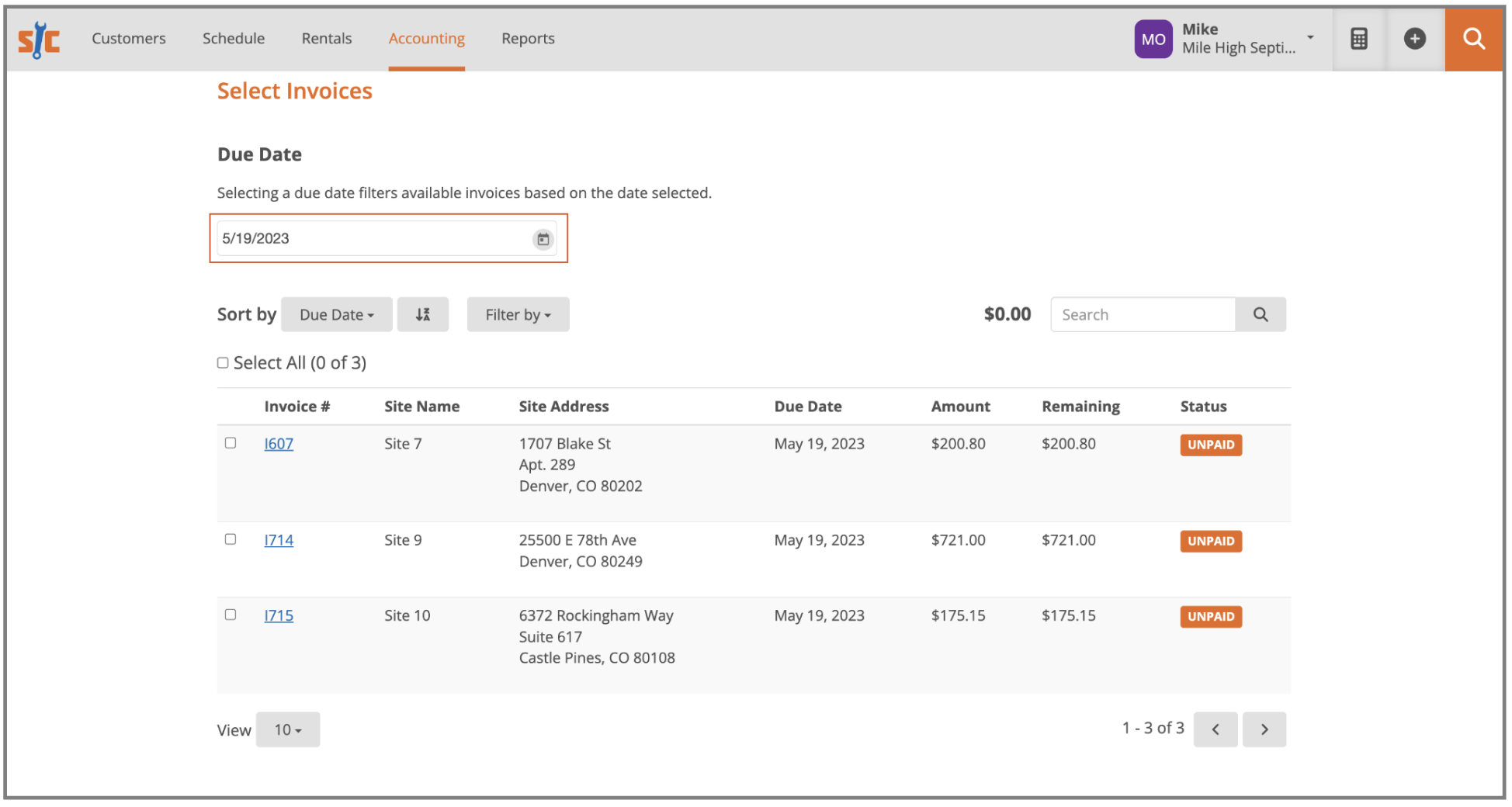This screenshot has width=1512, height=807.
Task: Click UNPAID badge for invoice I607
Action: 1211,445
